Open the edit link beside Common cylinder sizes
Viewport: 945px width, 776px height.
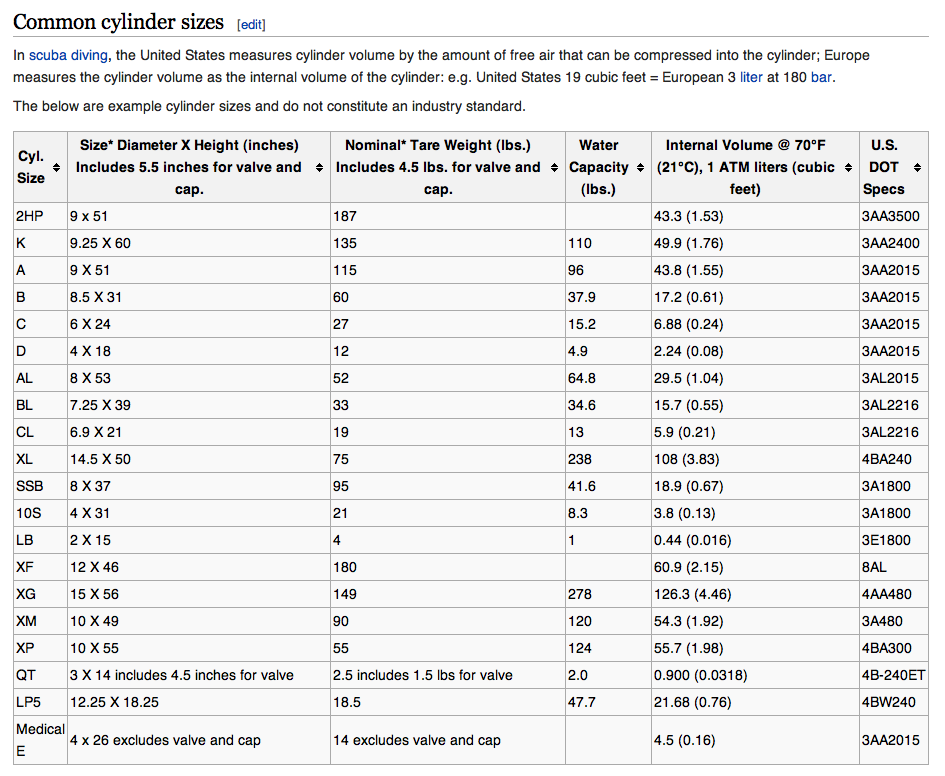(251, 24)
